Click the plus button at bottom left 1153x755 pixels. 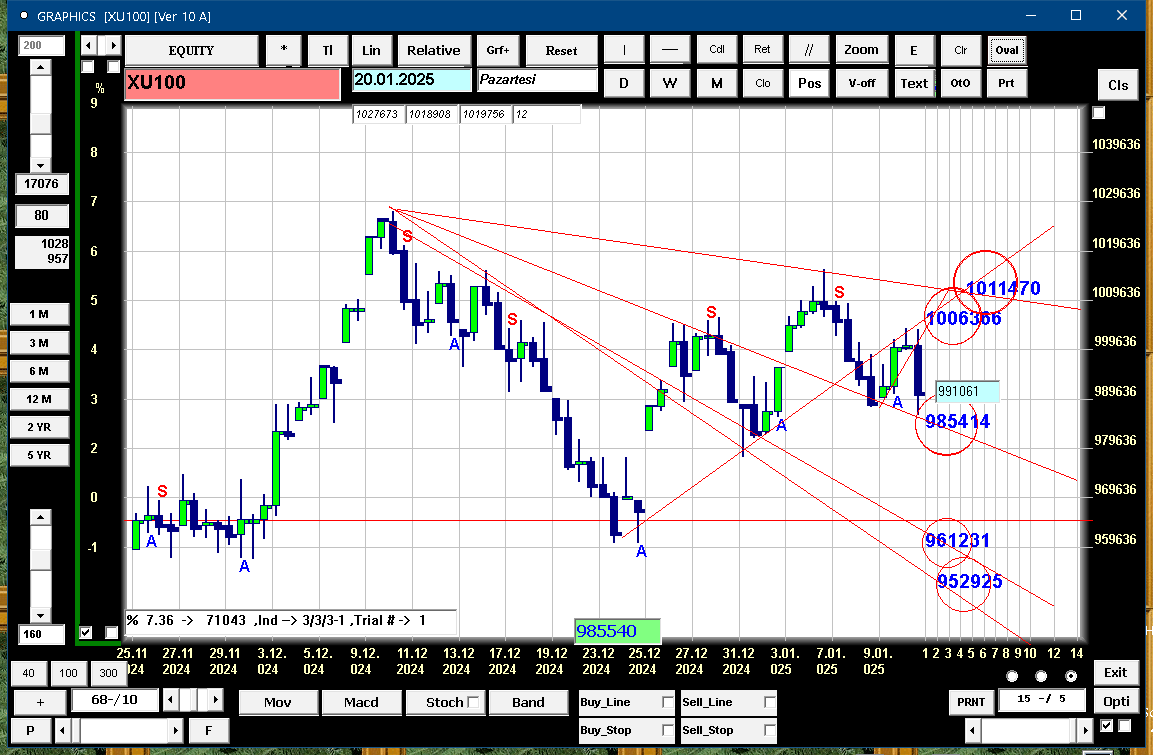40,702
